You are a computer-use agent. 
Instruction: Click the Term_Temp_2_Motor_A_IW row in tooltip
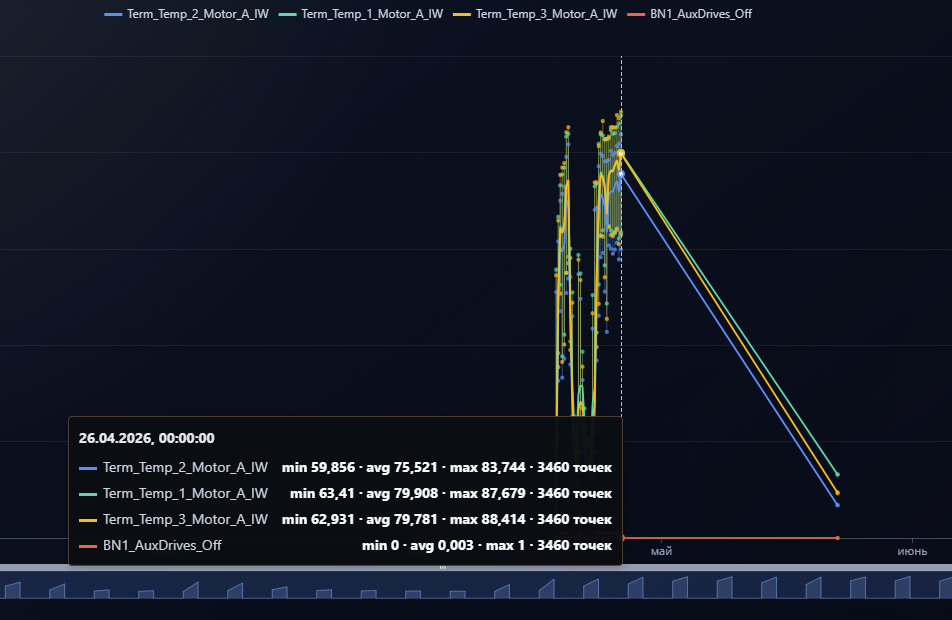click(x=345, y=468)
